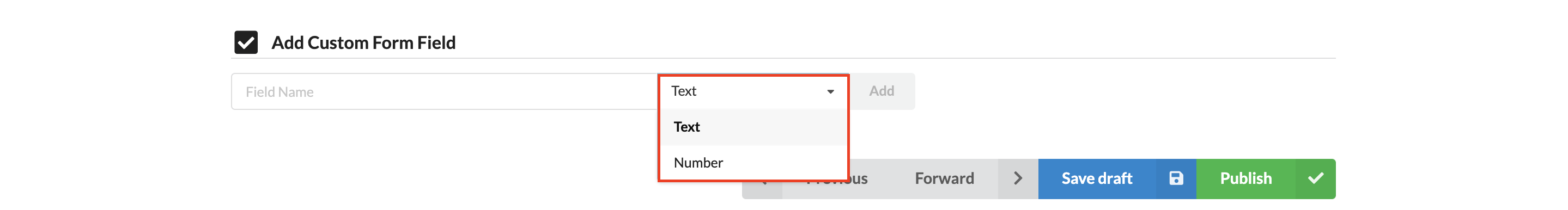Click the right chevron beside Forward
The height and width of the screenshot is (210, 1568).
coord(1018,178)
